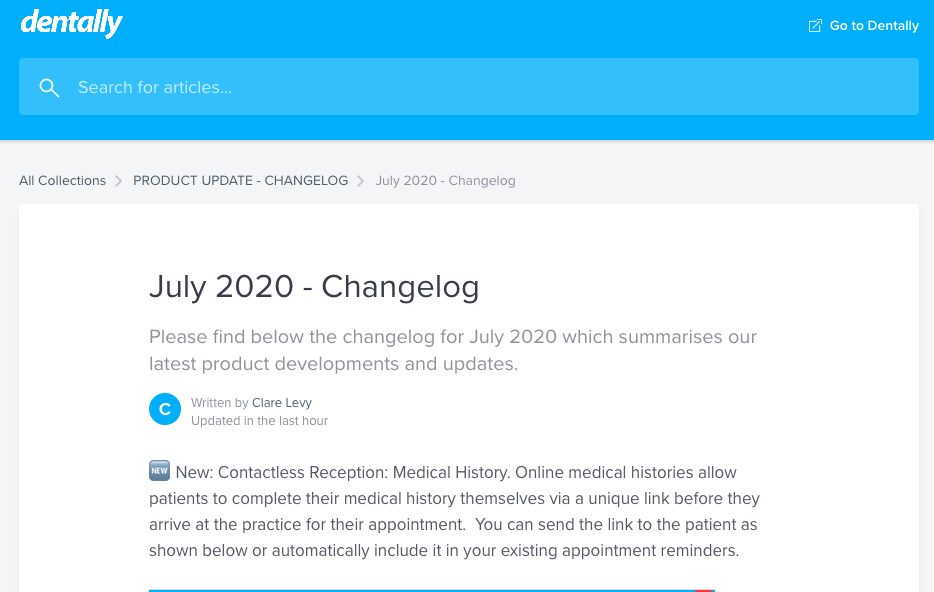The height and width of the screenshot is (592, 934).
Task: Click the search magnifying glass icon
Action: (49, 87)
